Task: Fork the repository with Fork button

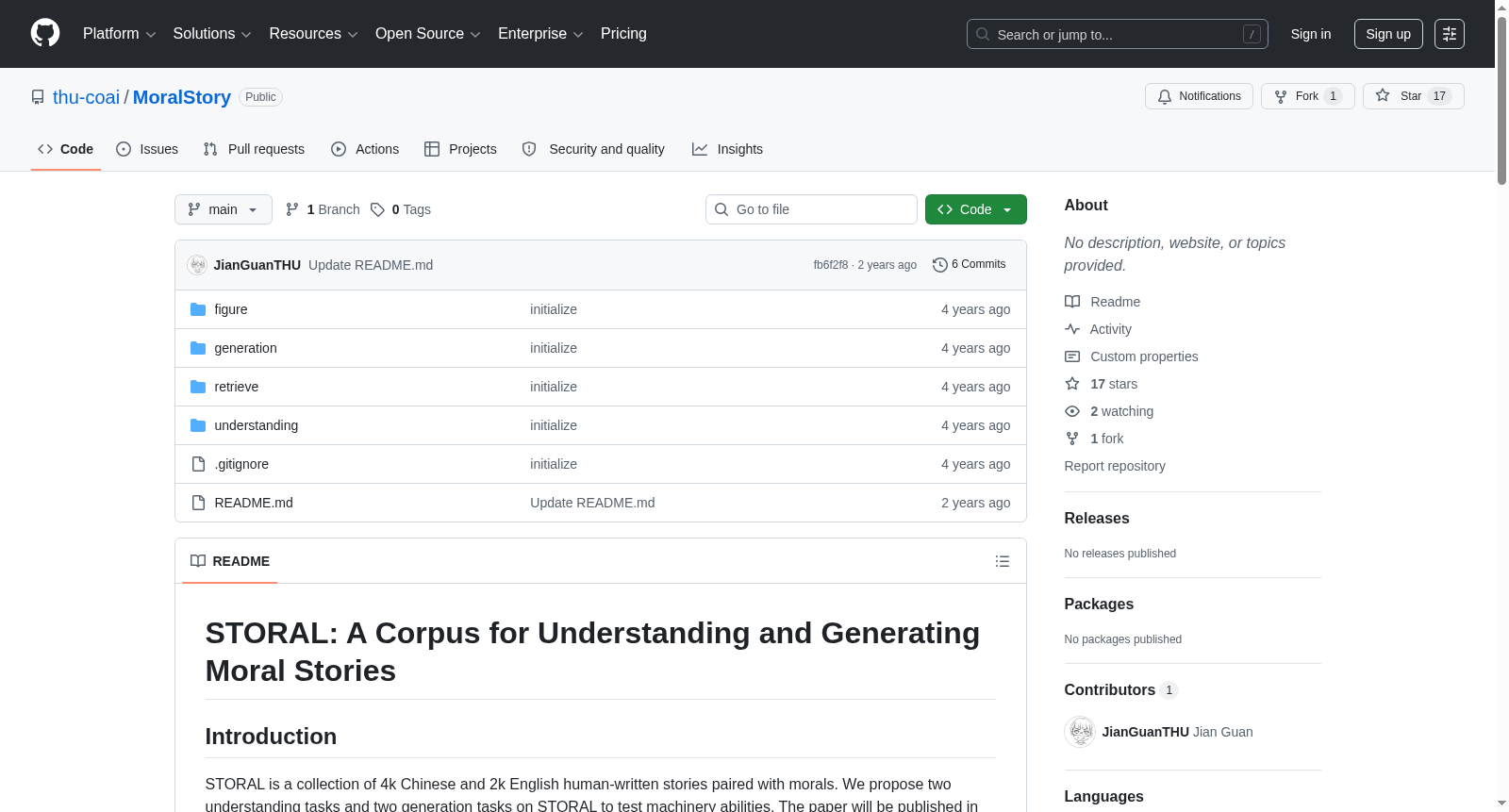Action: point(1307,96)
